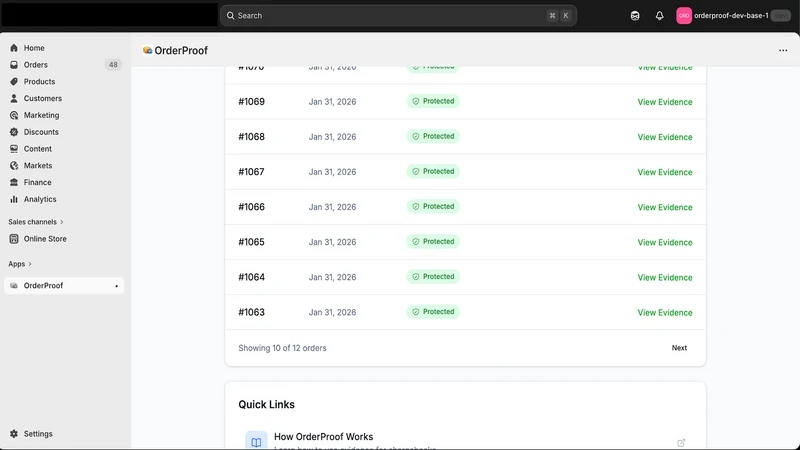Screen dimensions: 800x450
Task: Open the Sidekick assistant icon in top bar
Action: [635, 16]
